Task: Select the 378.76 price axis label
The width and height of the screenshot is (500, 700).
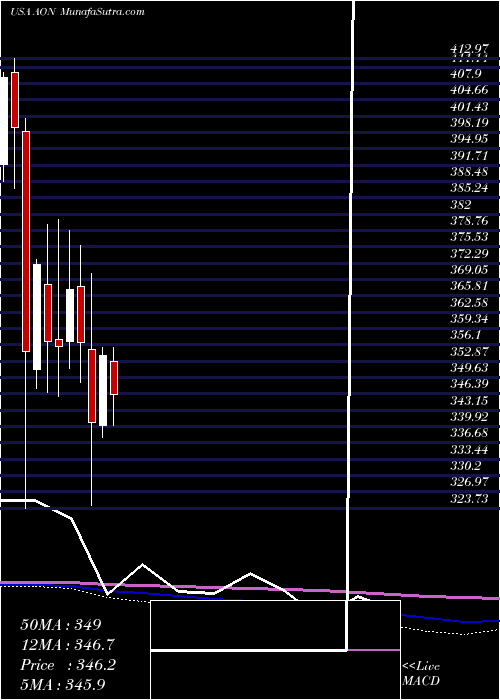Action: [469, 221]
